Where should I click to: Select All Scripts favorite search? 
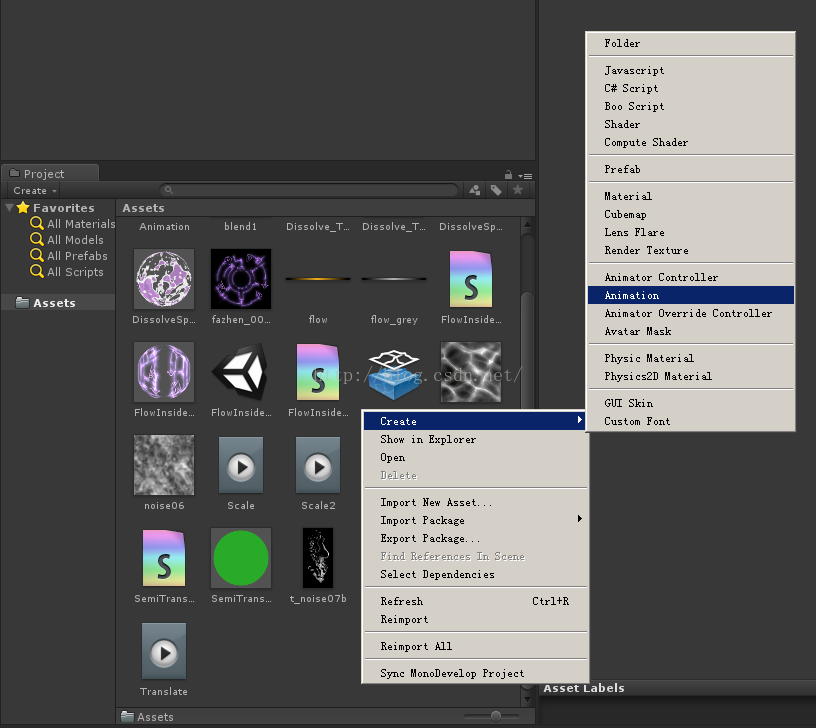pyautogui.click(x=67, y=272)
